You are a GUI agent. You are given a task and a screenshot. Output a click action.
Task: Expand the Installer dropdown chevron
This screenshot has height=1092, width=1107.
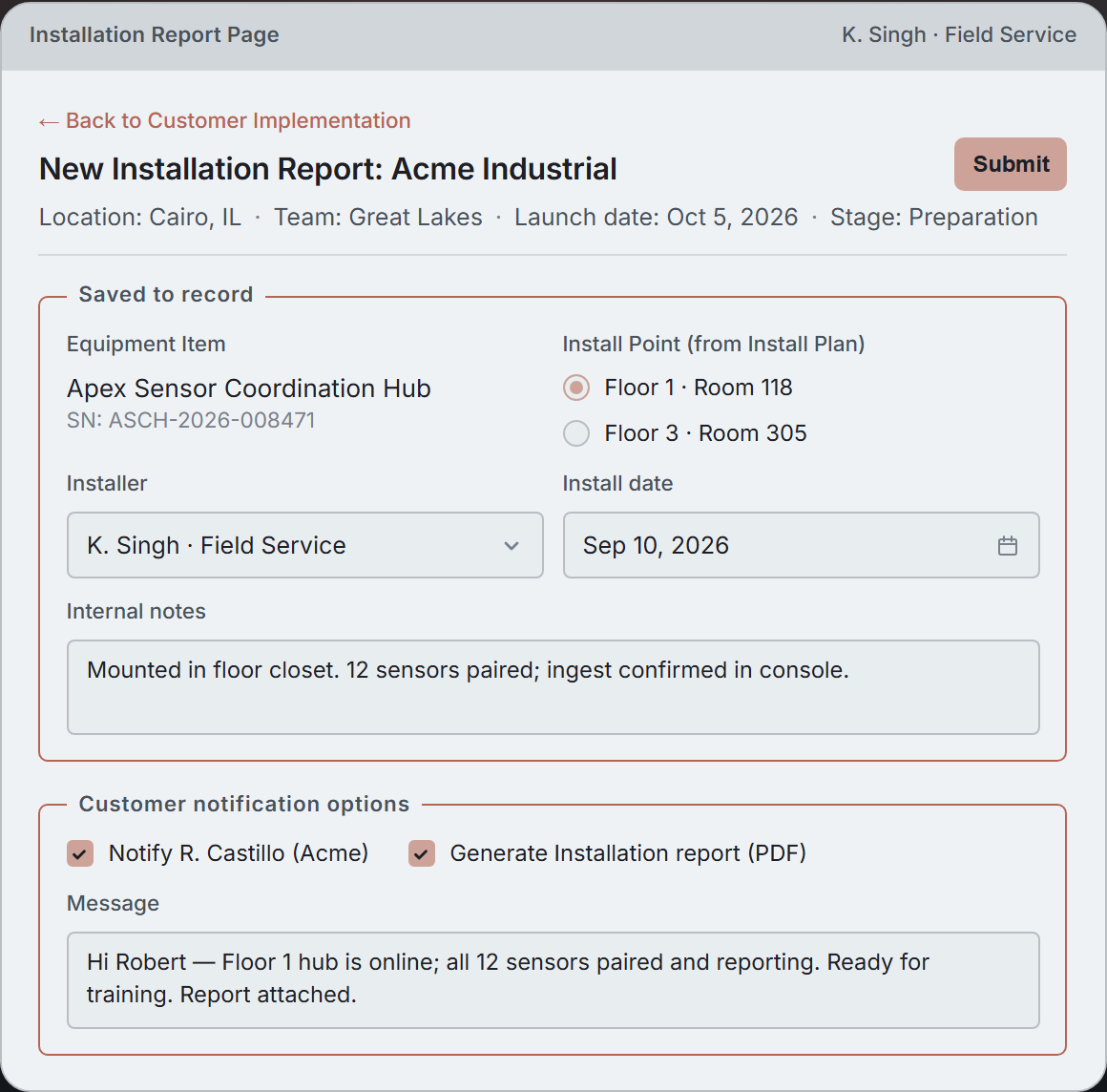(512, 545)
